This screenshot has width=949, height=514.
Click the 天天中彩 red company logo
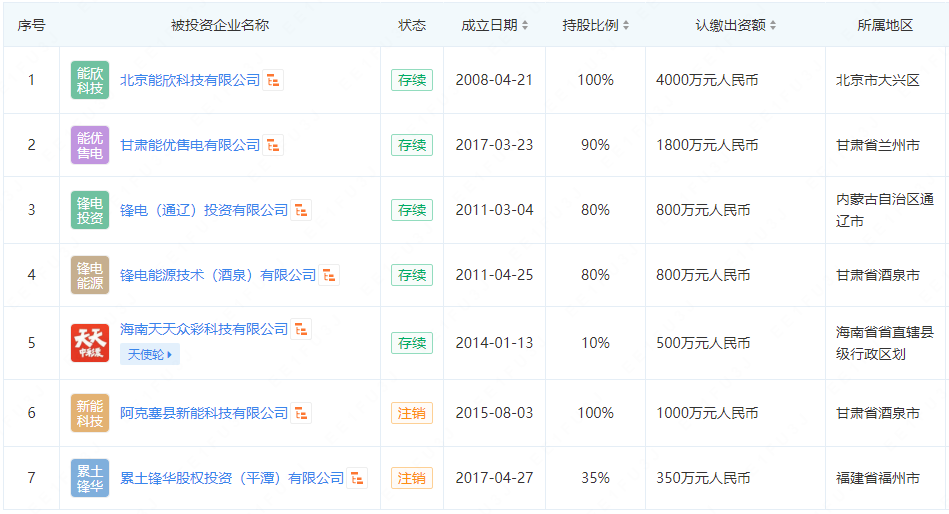tap(90, 343)
